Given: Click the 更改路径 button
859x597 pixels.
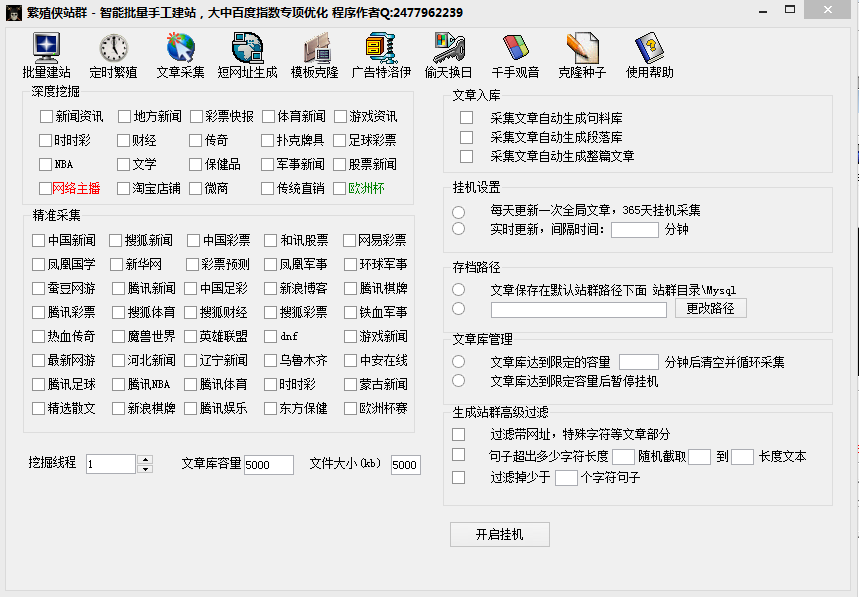Looking at the screenshot, I should 711,308.
